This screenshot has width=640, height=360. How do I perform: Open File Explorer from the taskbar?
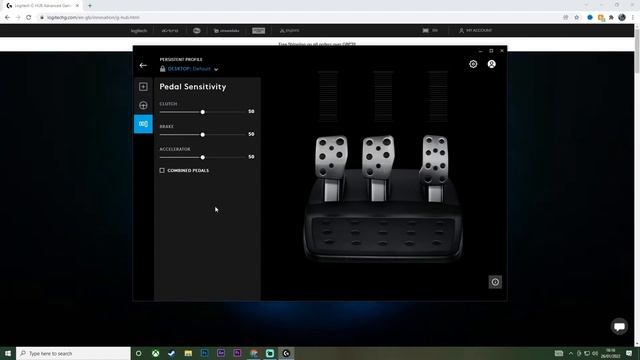point(188,353)
